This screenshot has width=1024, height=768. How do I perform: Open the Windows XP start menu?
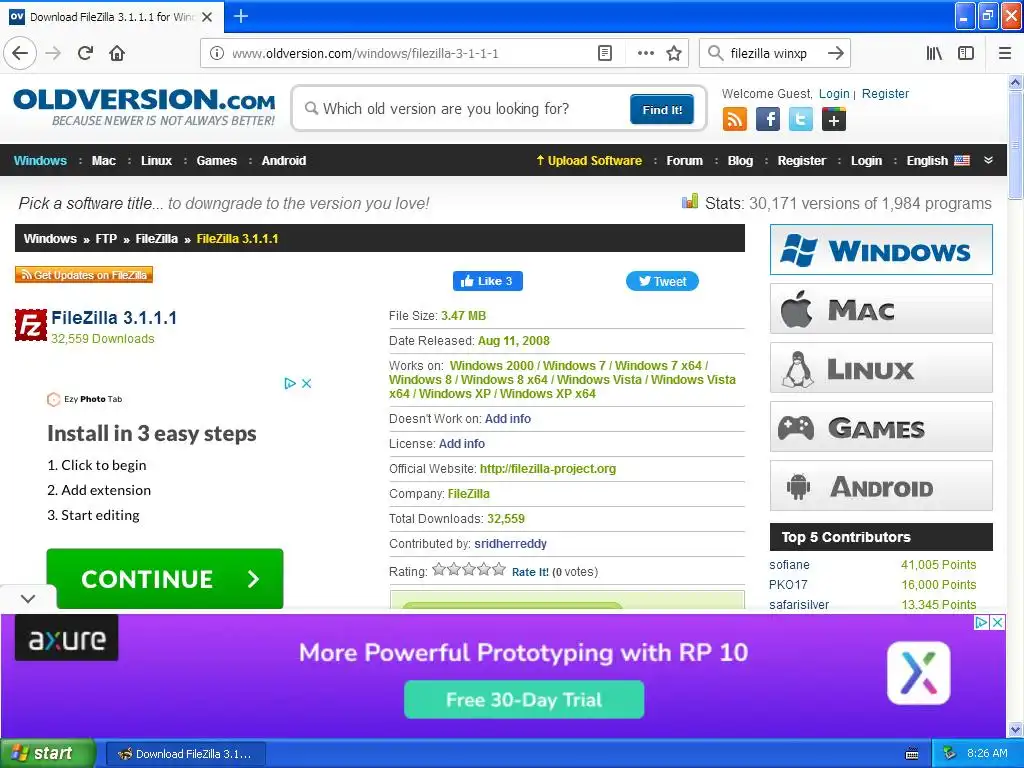(x=47, y=753)
